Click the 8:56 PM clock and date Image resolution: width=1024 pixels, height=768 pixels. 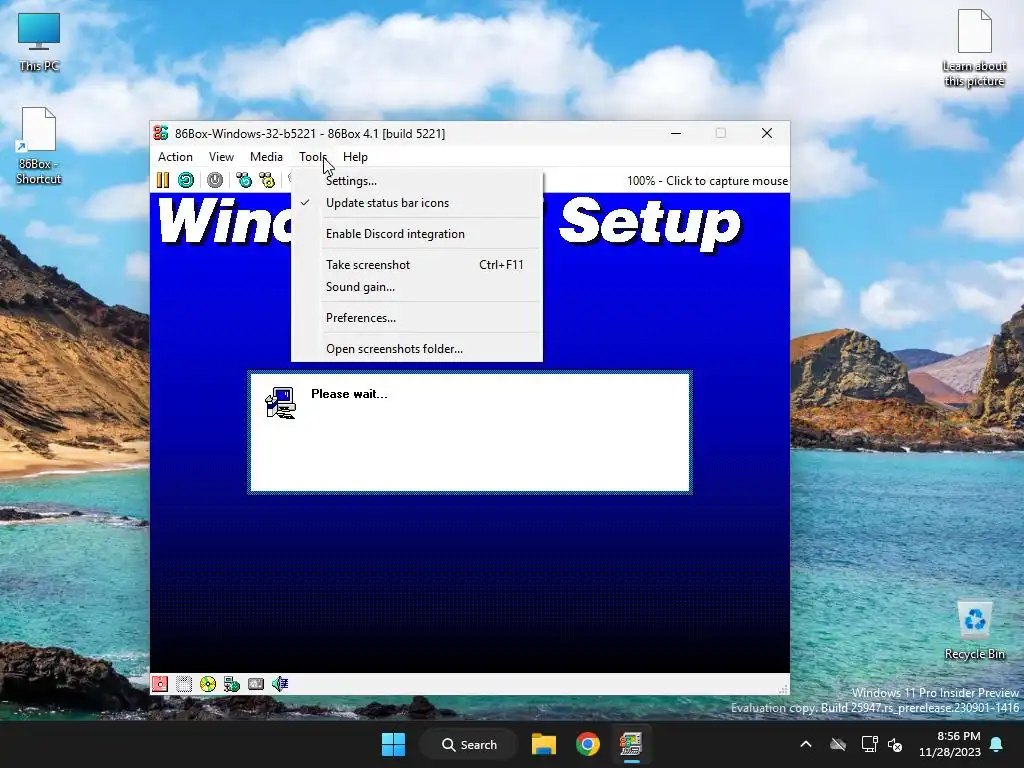950,744
